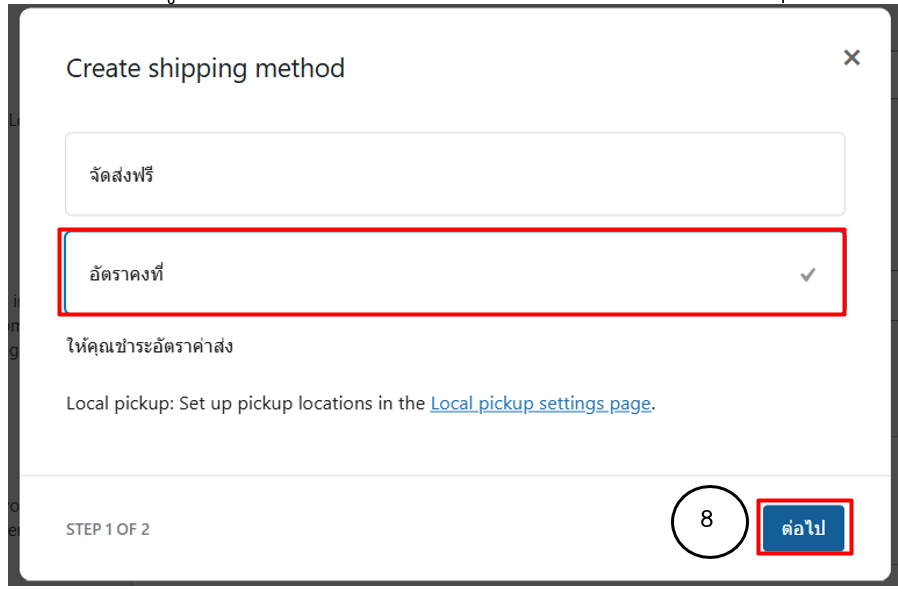Select the อัตราคงที่ shipping option
The height and width of the screenshot is (589, 898).
[455, 273]
